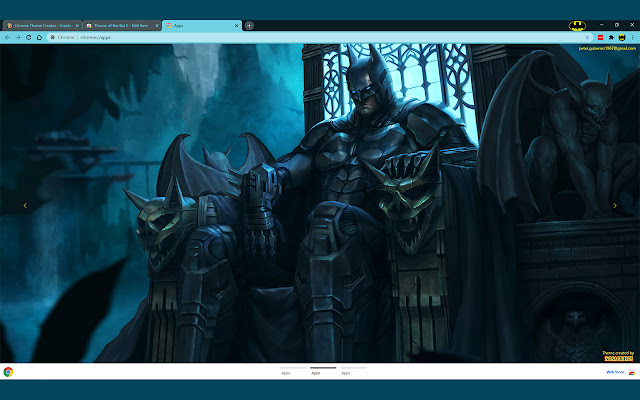Viewport: 640px width, 400px height.
Task: Open a new tab
Action: [x=249, y=25]
